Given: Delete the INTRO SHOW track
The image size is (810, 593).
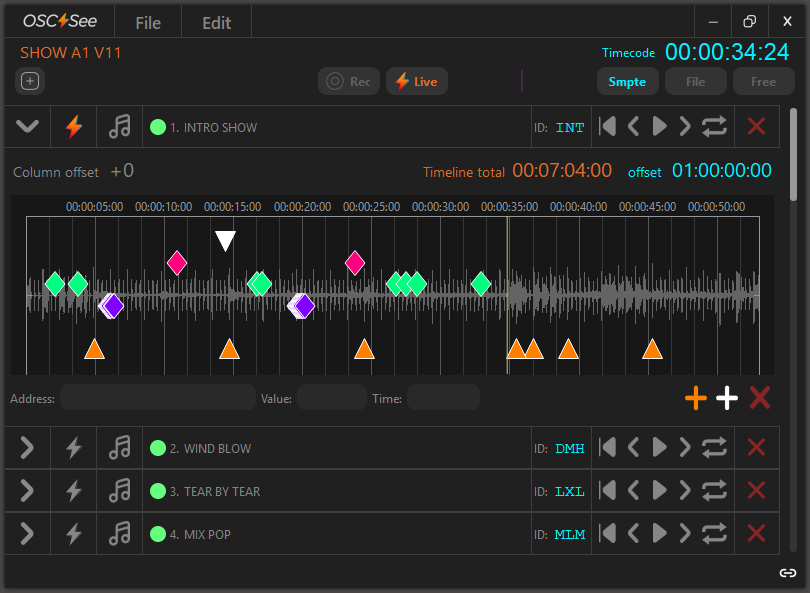Looking at the screenshot, I should point(757,127).
